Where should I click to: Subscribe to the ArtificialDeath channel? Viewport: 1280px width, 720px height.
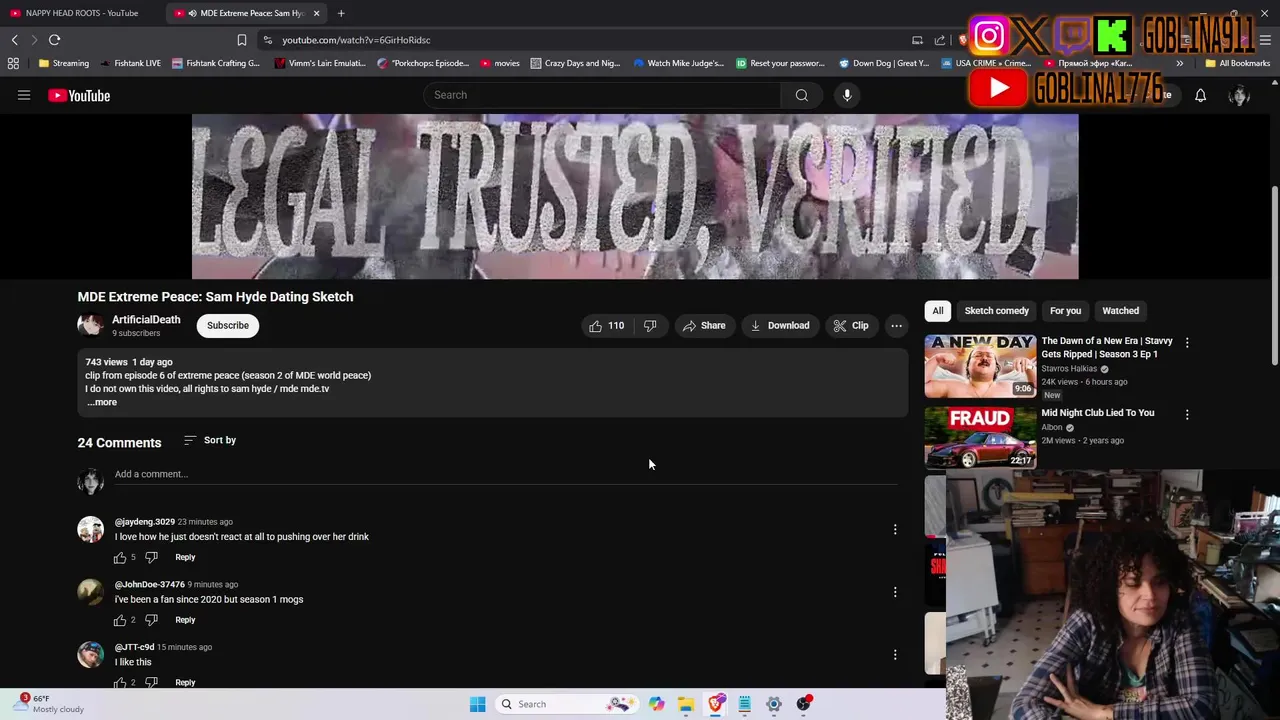tap(228, 325)
